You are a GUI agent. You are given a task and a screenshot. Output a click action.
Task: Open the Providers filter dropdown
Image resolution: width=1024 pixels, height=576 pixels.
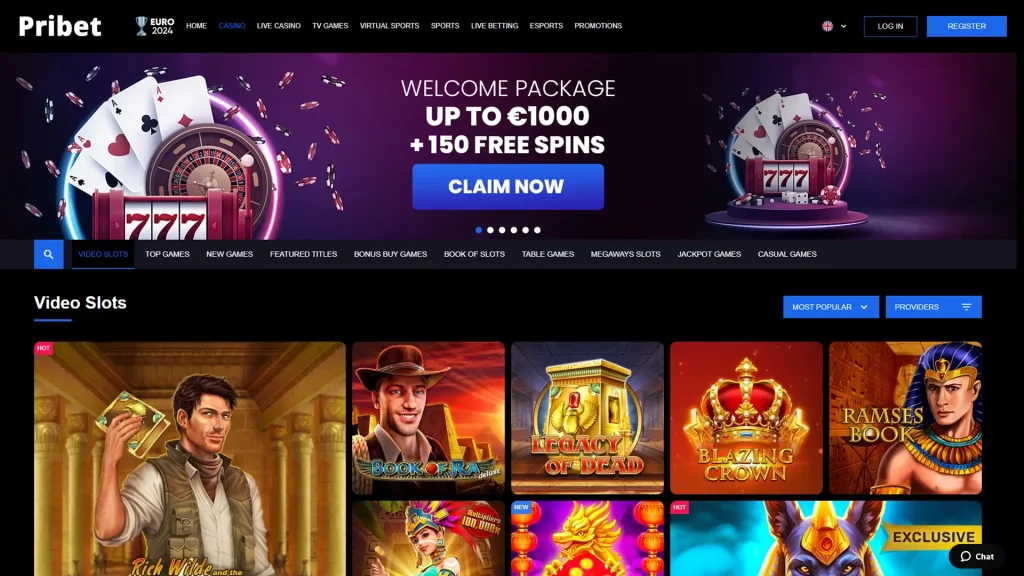(933, 307)
